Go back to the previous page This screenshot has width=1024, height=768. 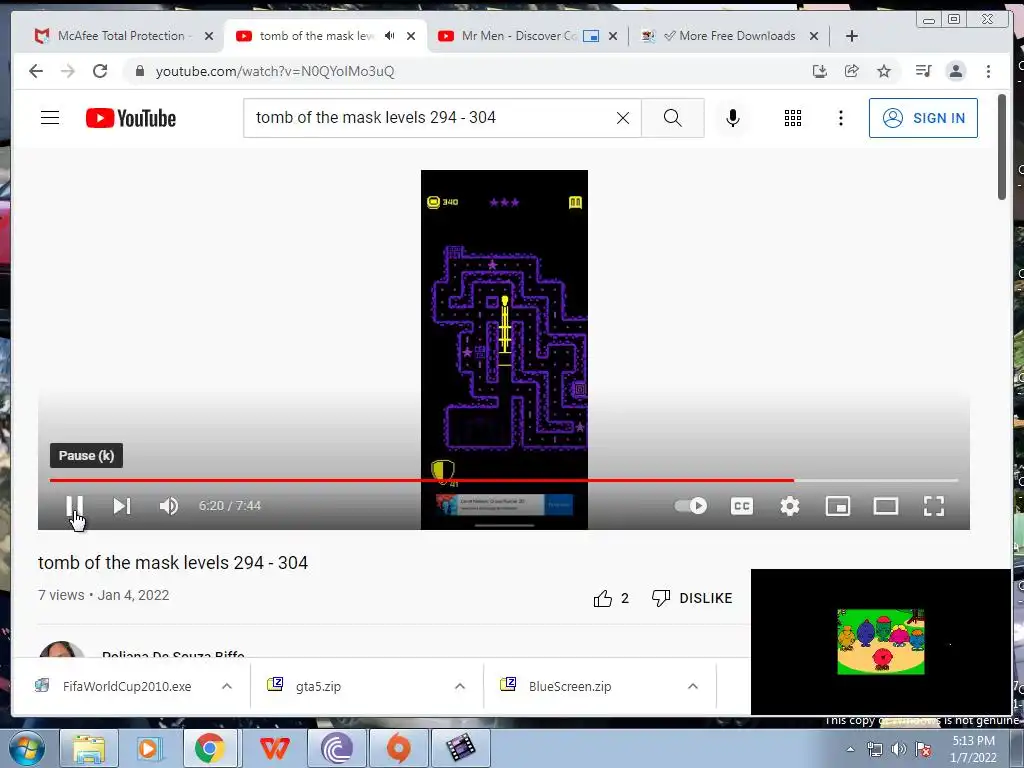(36, 71)
